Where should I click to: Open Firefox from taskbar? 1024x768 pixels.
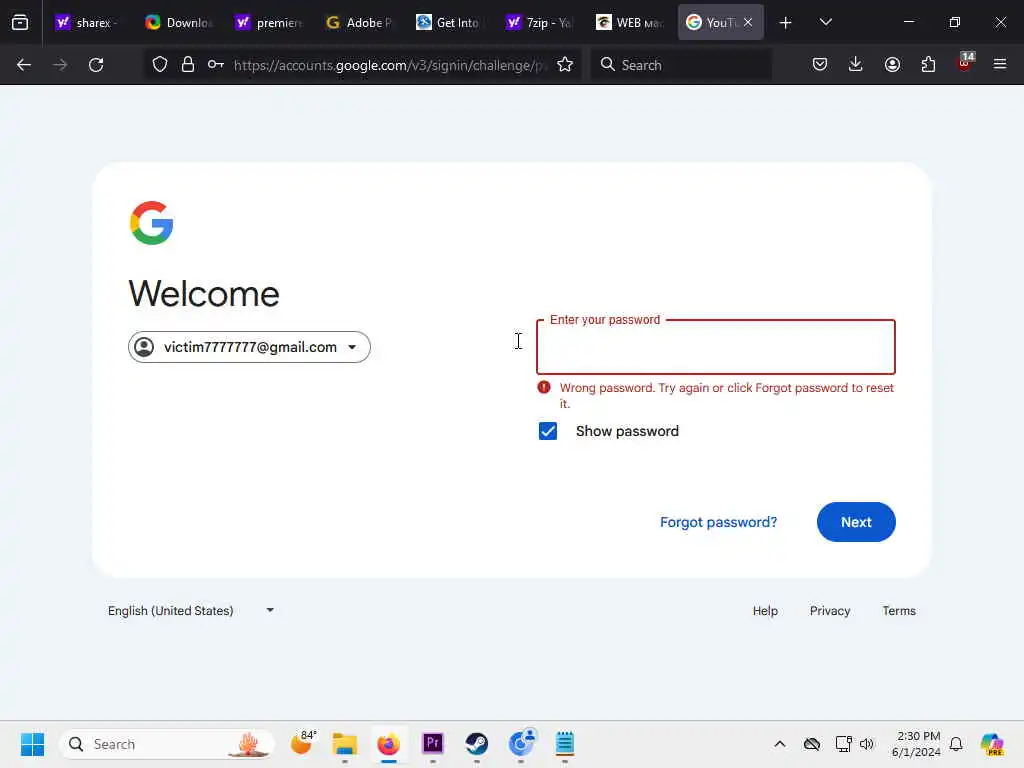click(389, 744)
